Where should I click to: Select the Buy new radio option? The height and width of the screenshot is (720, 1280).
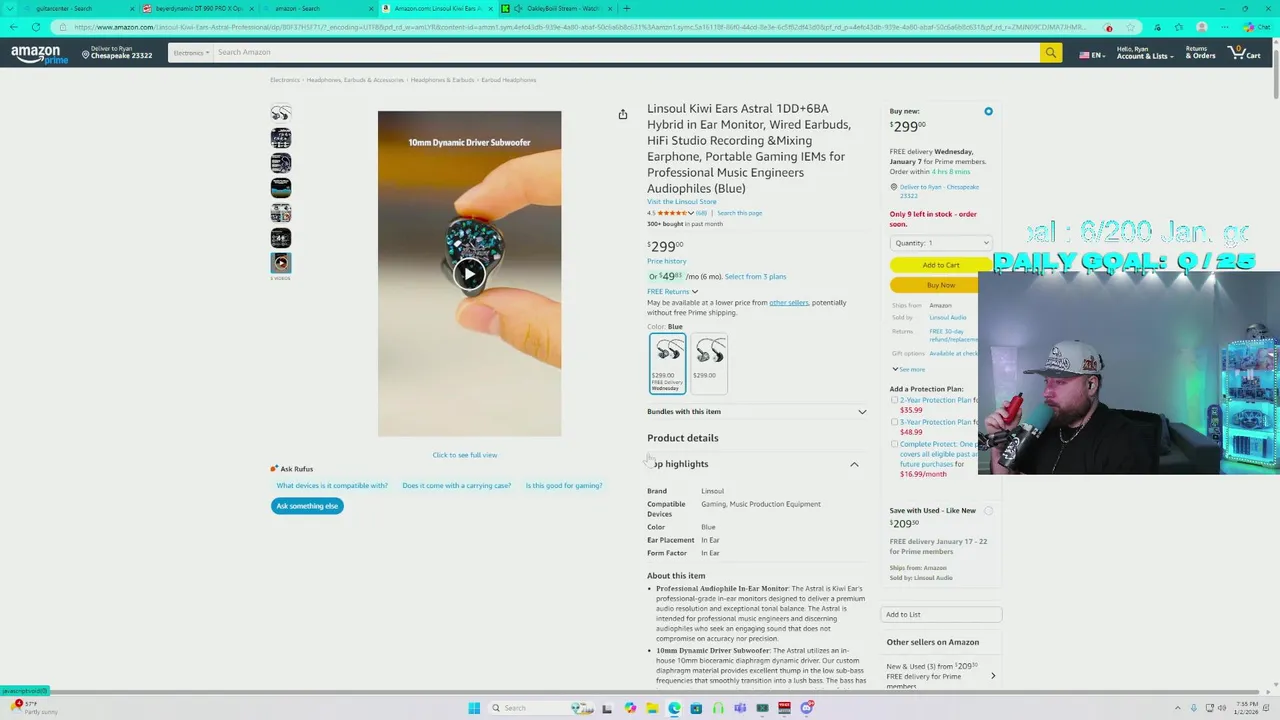pyautogui.click(x=988, y=111)
